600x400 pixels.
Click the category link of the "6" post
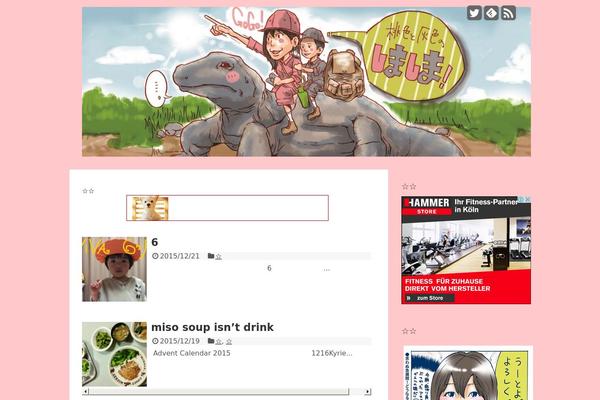point(218,256)
